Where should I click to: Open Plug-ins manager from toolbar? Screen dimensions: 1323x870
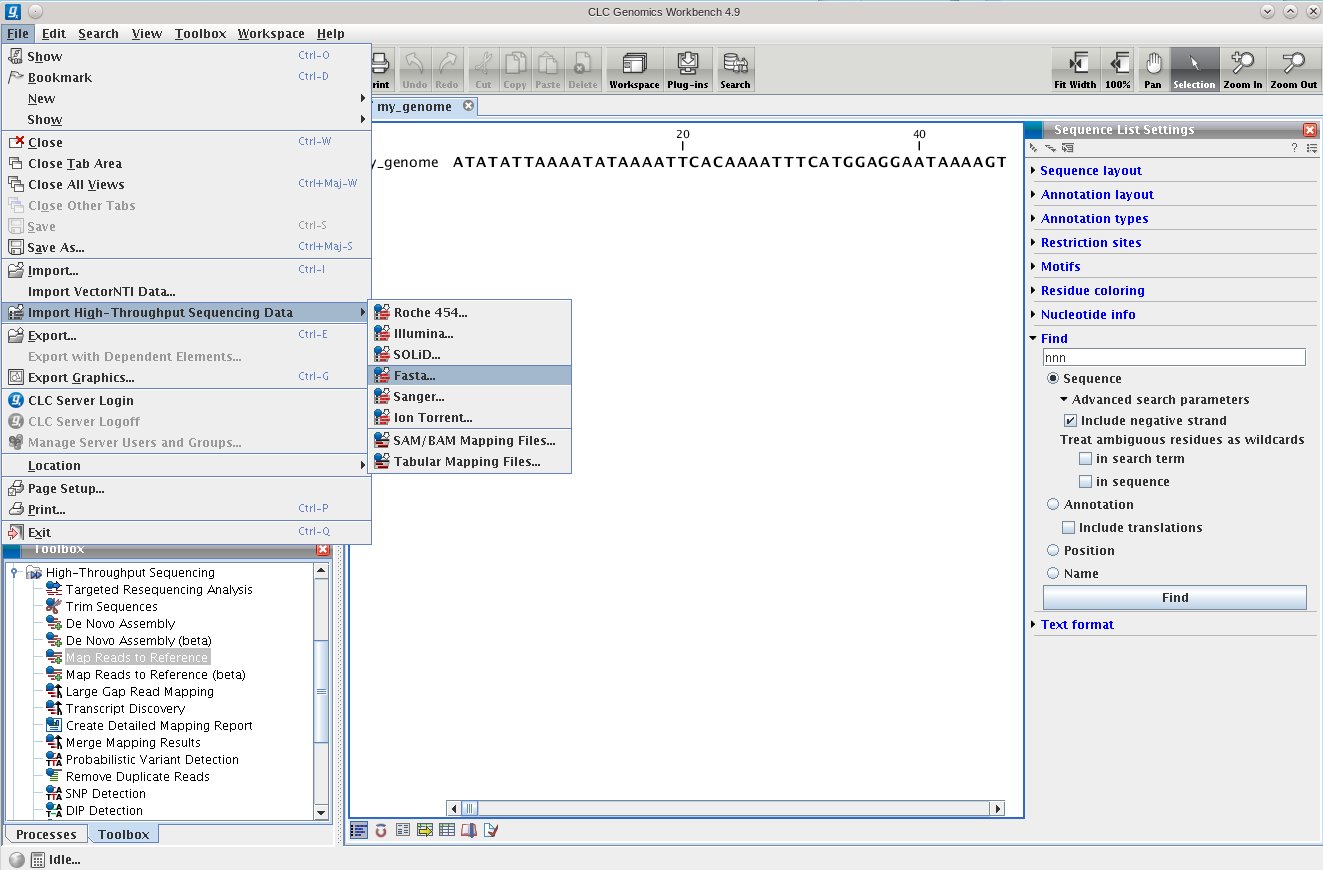point(687,69)
